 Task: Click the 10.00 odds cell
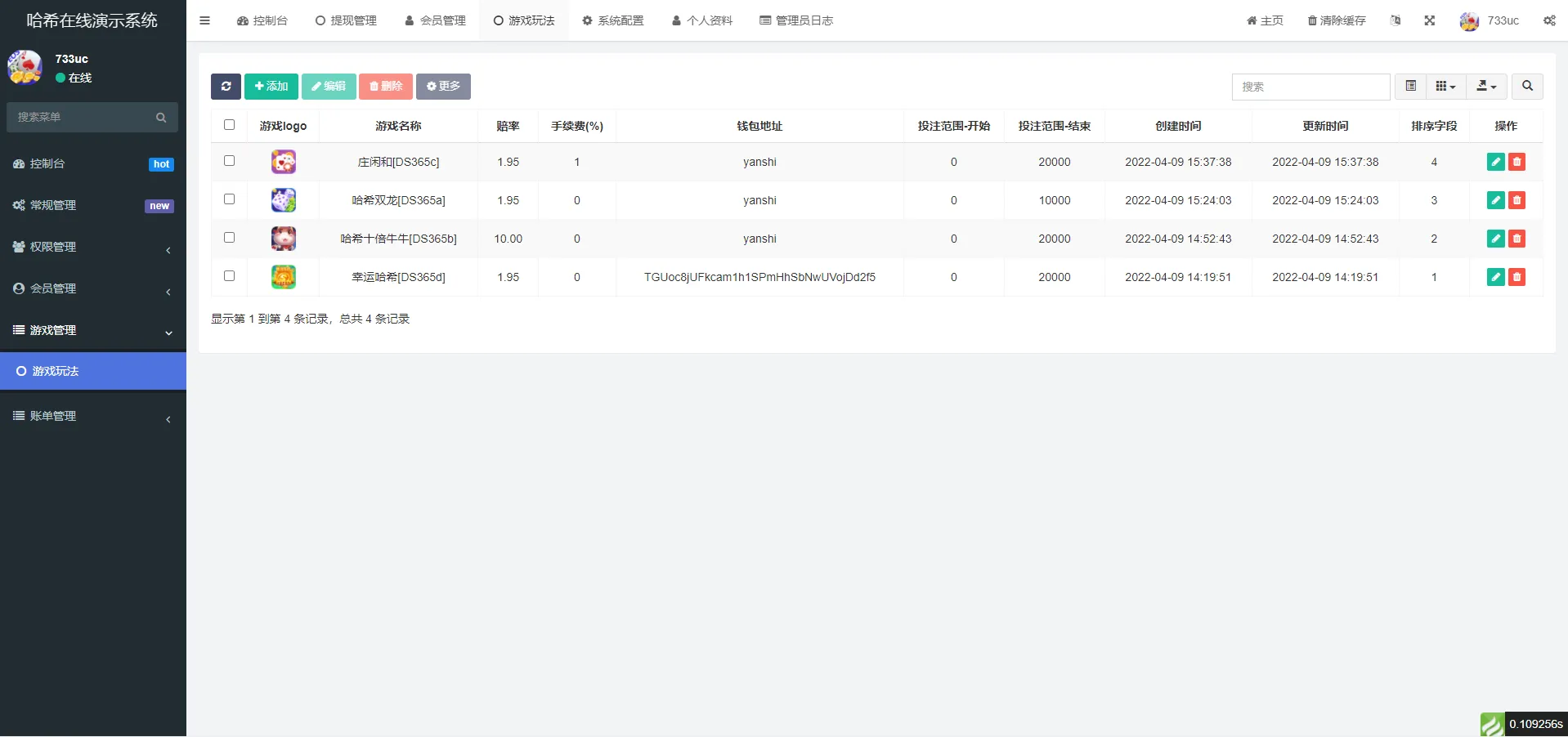click(508, 239)
